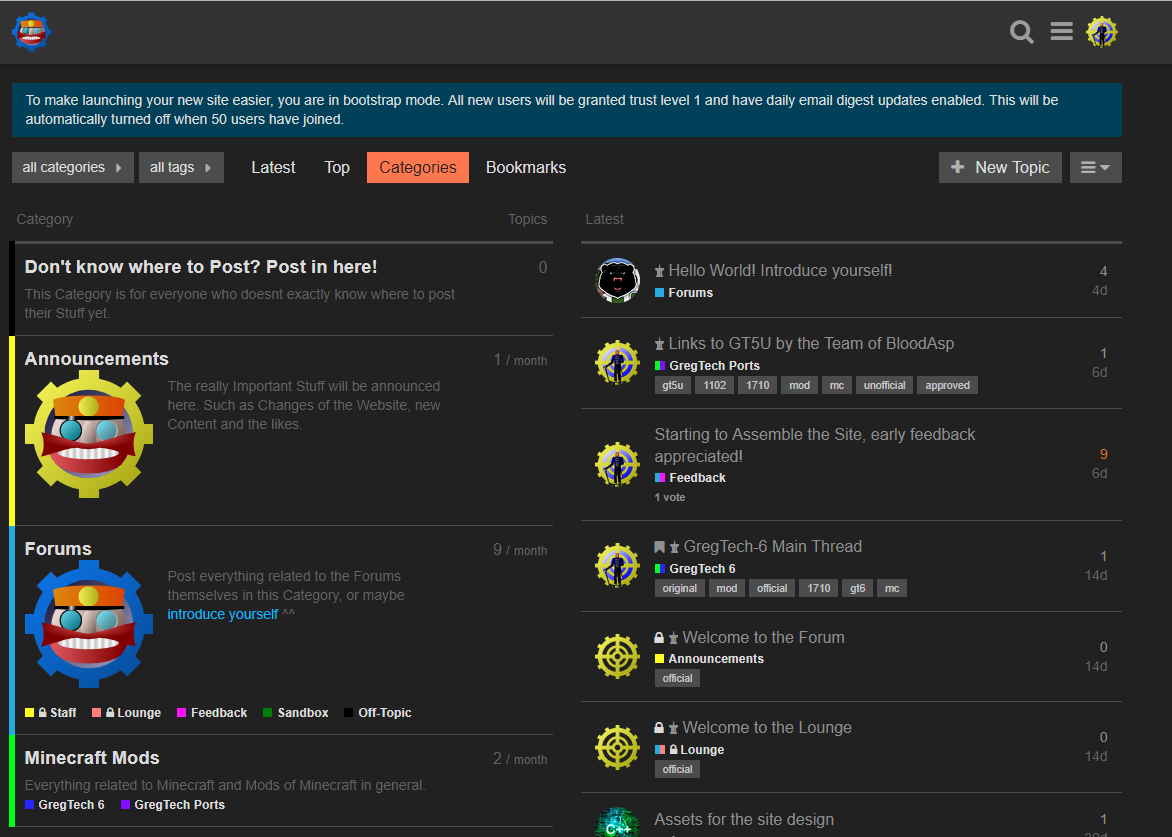This screenshot has width=1172, height=837.
Task: Open the user profile avatar menu
Action: pyautogui.click(x=1102, y=32)
